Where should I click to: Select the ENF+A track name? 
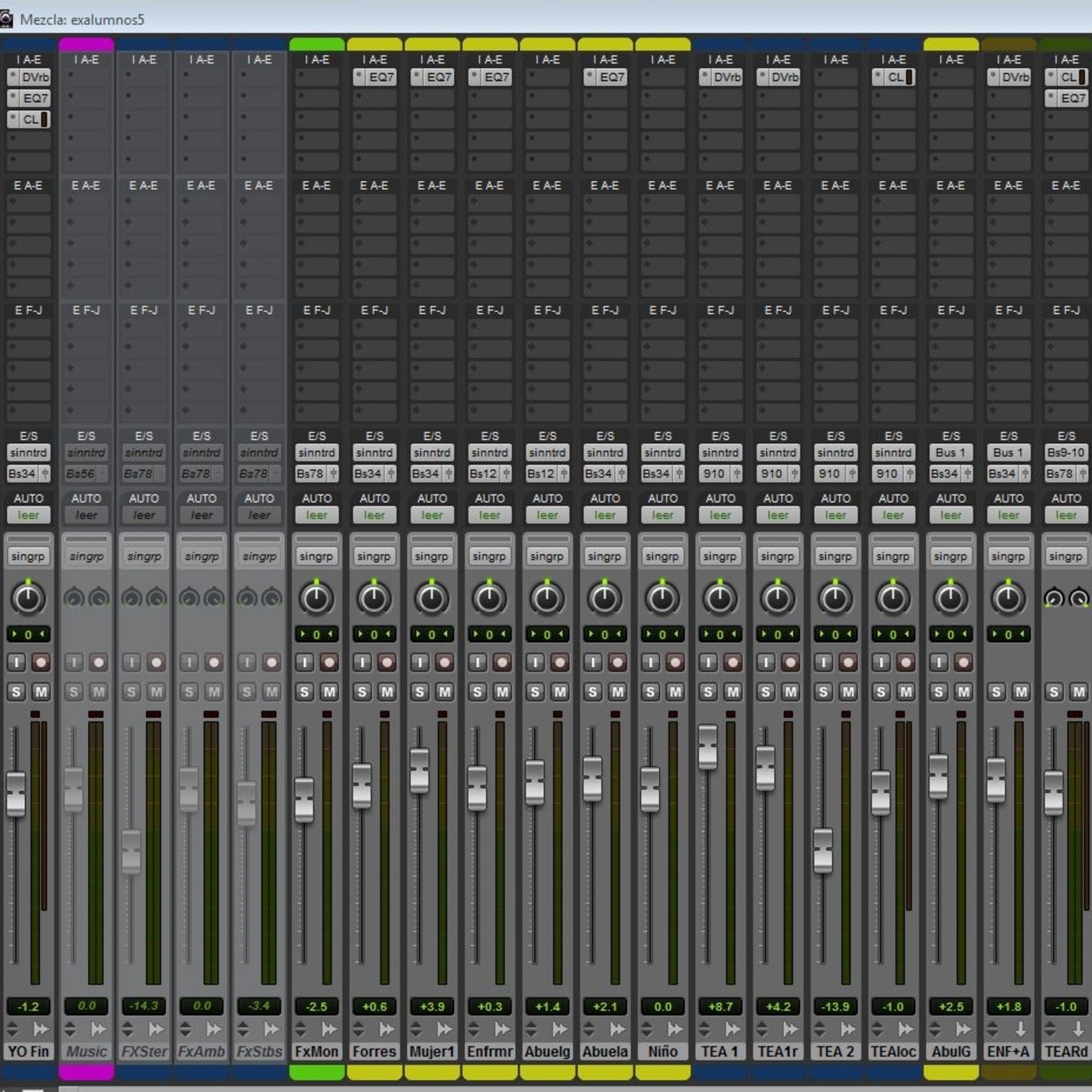point(1009,1051)
